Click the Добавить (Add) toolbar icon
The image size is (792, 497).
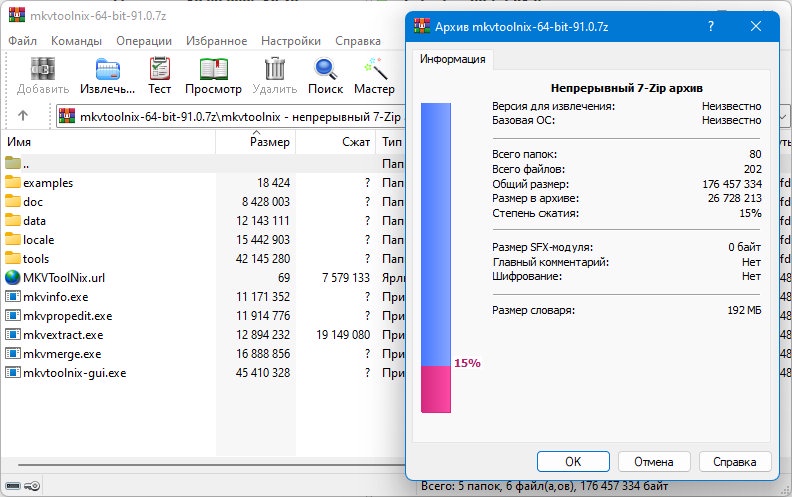(43, 69)
